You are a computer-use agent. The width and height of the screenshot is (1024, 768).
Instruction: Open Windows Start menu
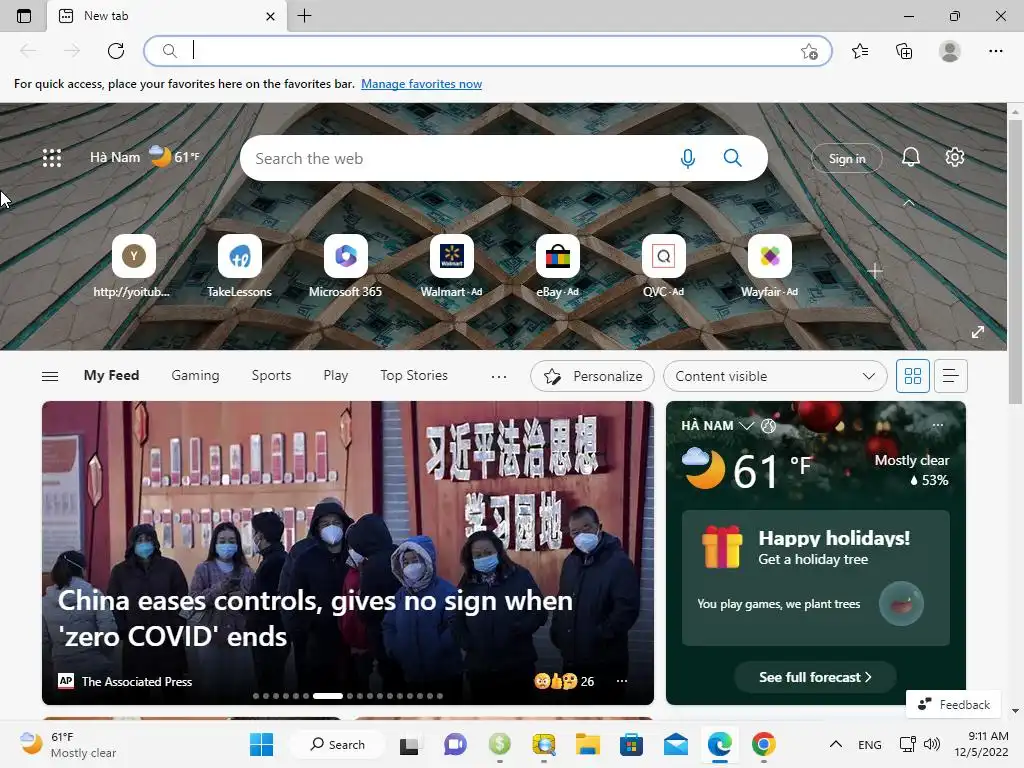click(x=262, y=744)
